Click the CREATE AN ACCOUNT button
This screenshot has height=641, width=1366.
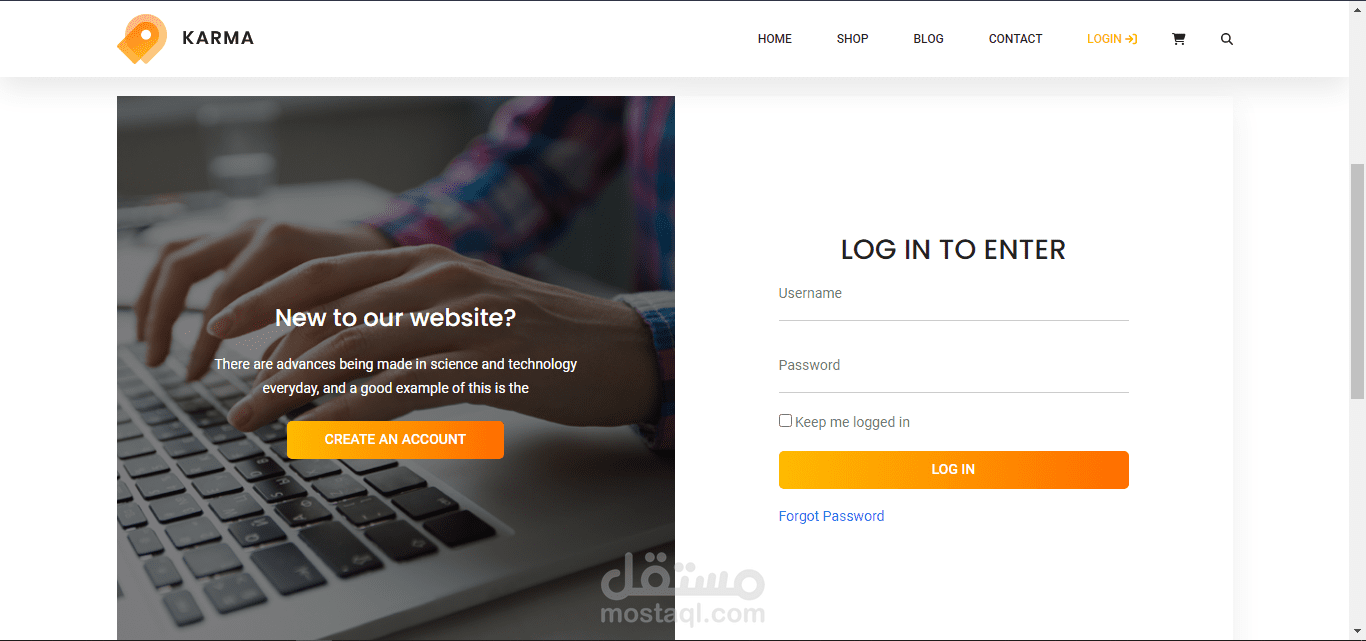point(395,440)
